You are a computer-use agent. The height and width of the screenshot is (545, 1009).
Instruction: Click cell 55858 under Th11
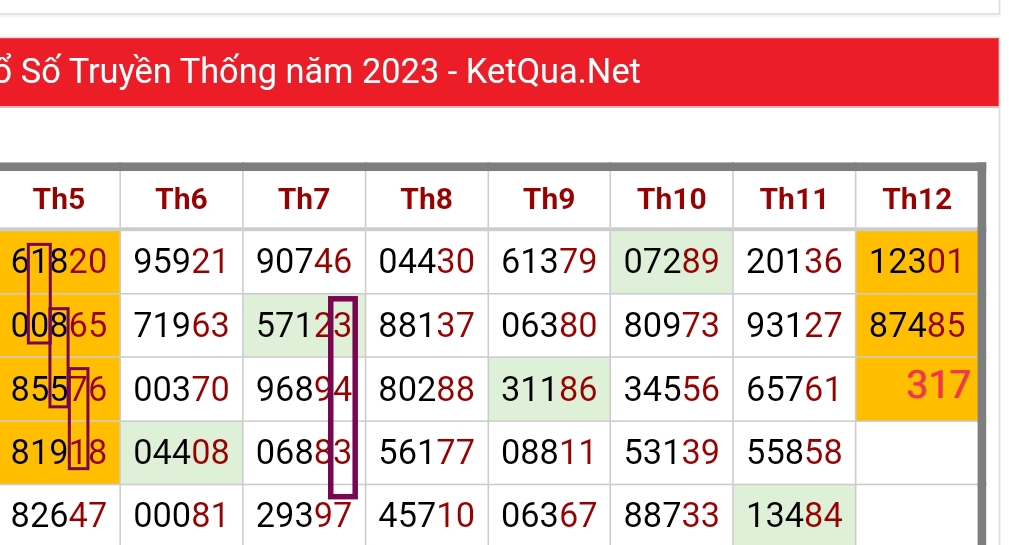point(794,452)
